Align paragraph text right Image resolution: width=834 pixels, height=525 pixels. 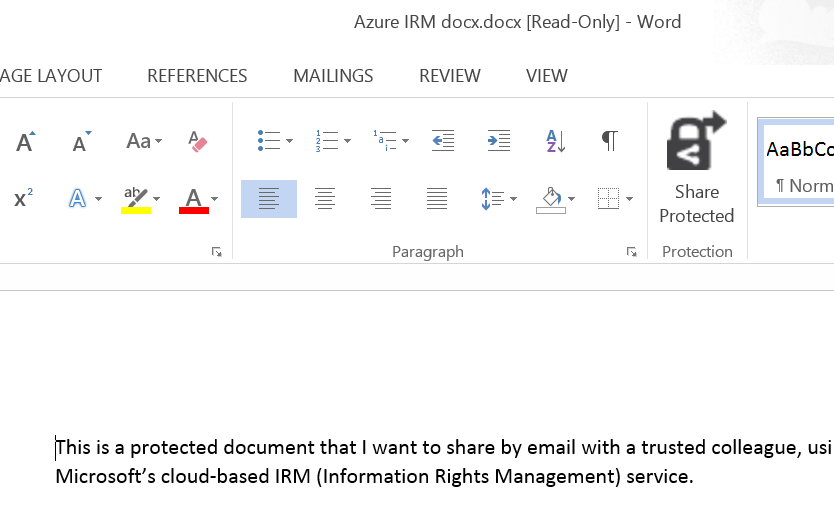[x=381, y=199]
